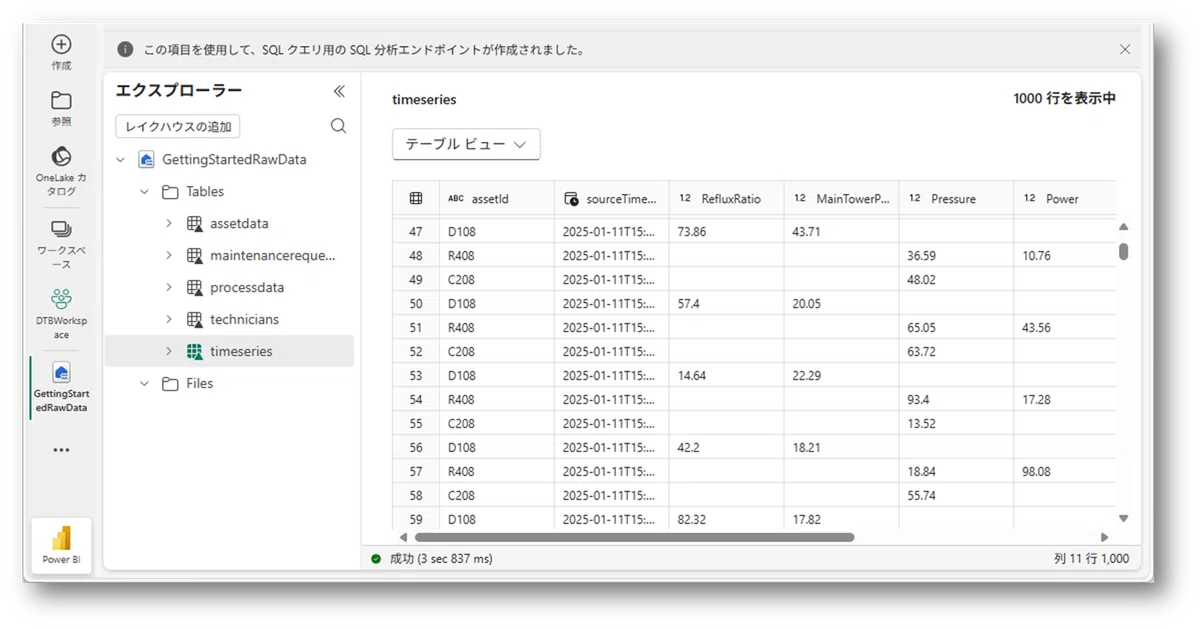Select the processdata table name

point(247,287)
